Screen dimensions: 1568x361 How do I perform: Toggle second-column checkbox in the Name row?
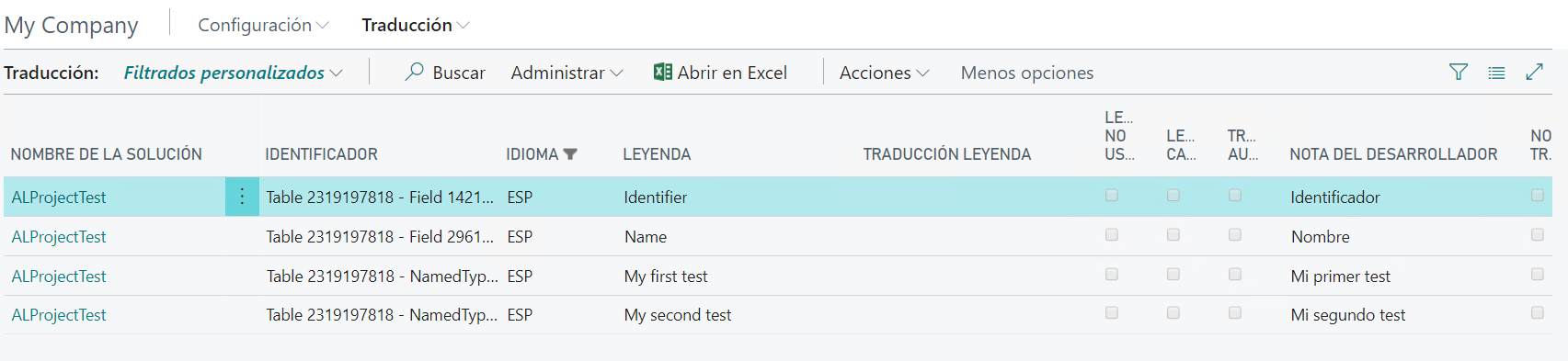point(1173,234)
